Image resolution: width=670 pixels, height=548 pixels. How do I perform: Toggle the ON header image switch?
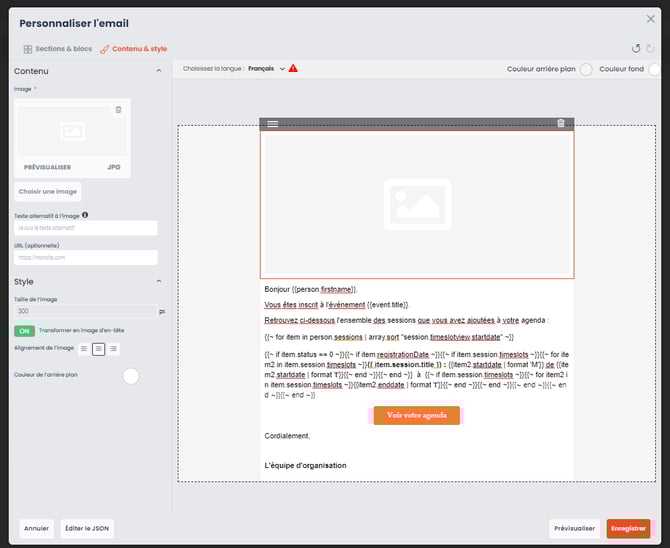click(24, 330)
